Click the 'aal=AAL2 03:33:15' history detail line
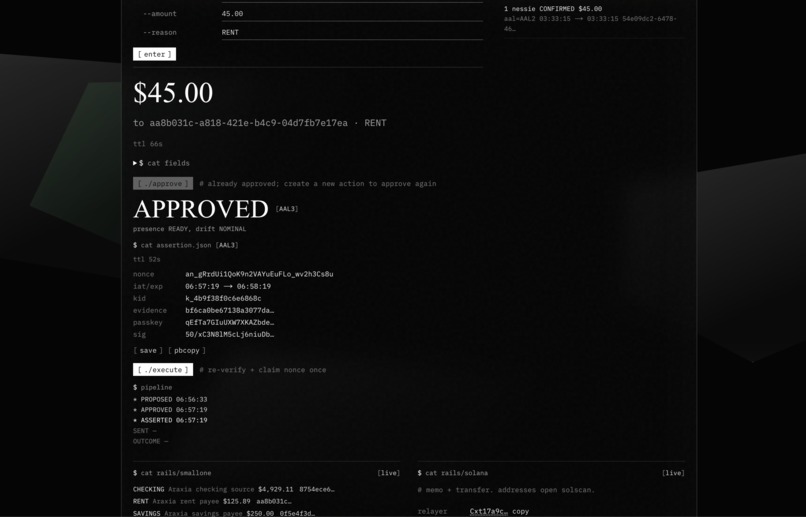The width and height of the screenshot is (806, 517). [590, 24]
